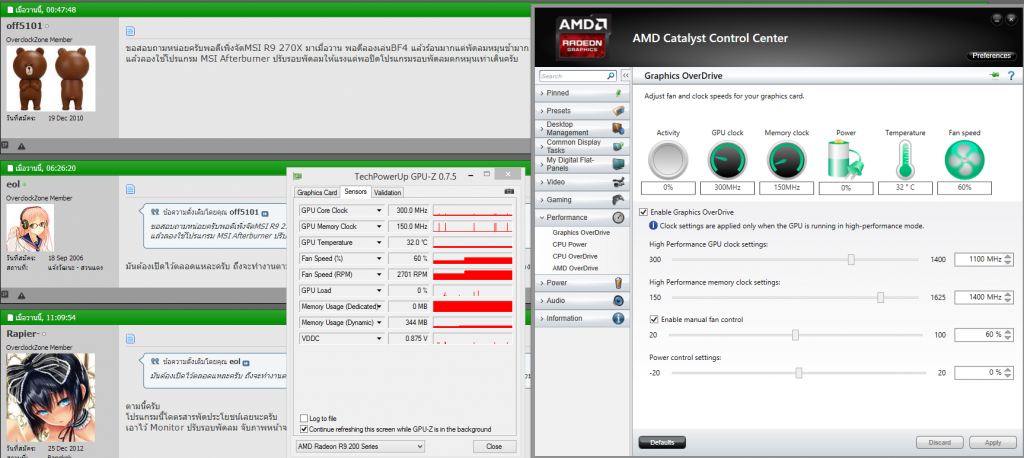The height and width of the screenshot is (458, 1024).
Task: Switch to the Graphics Card tab
Action: pos(317,193)
